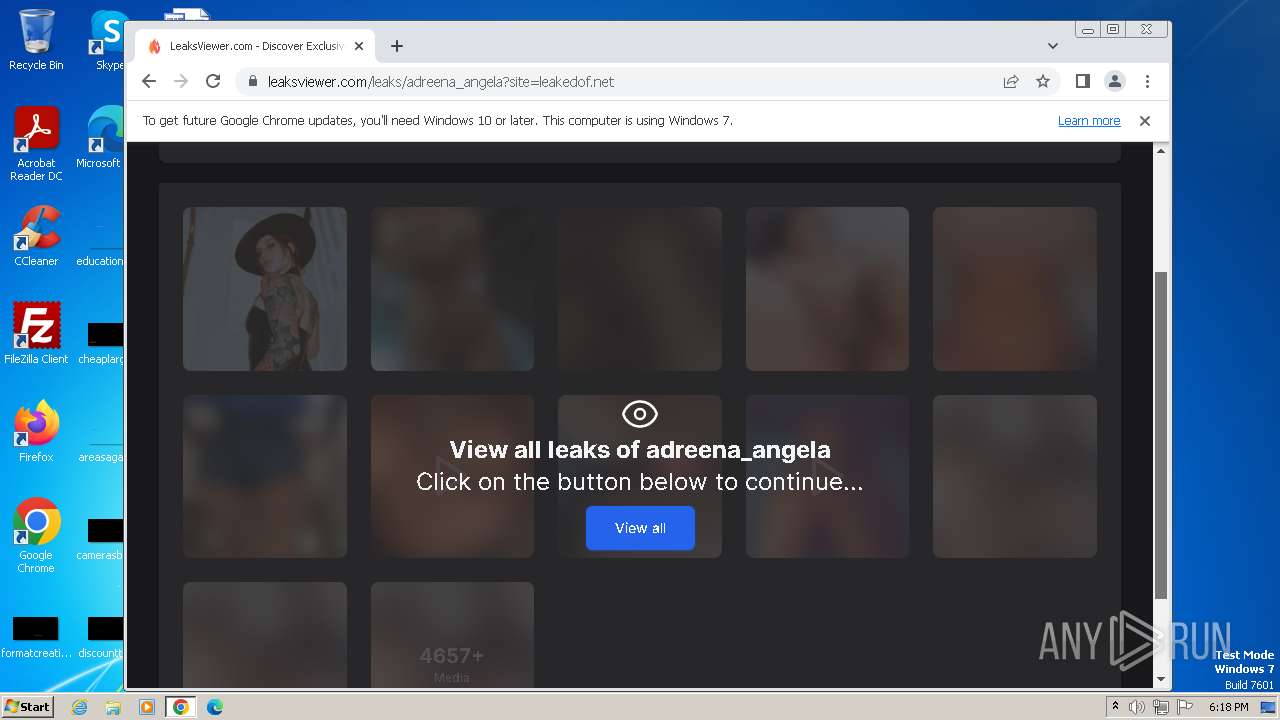The height and width of the screenshot is (720, 1280).
Task: Select the Chrome taskbar icon
Action: [x=180, y=707]
